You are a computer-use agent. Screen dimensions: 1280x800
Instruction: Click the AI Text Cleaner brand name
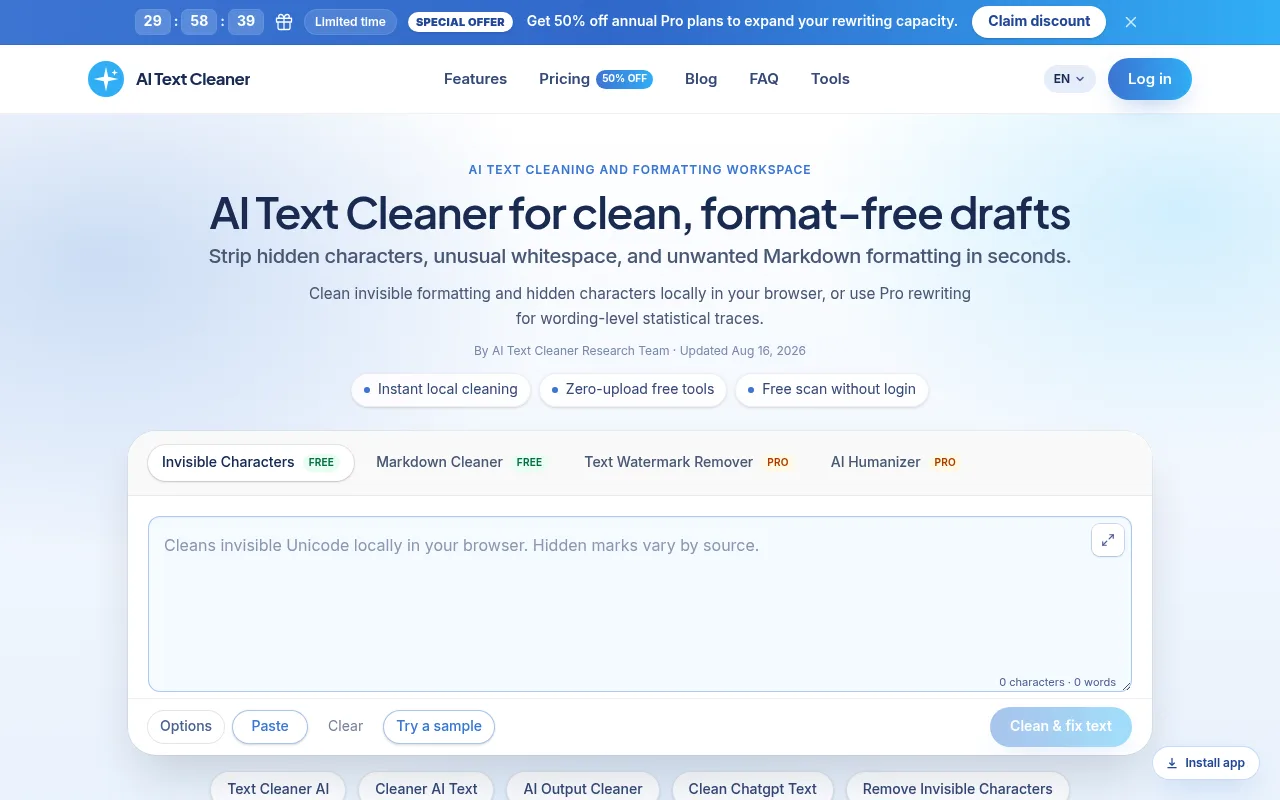tap(193, 79)
